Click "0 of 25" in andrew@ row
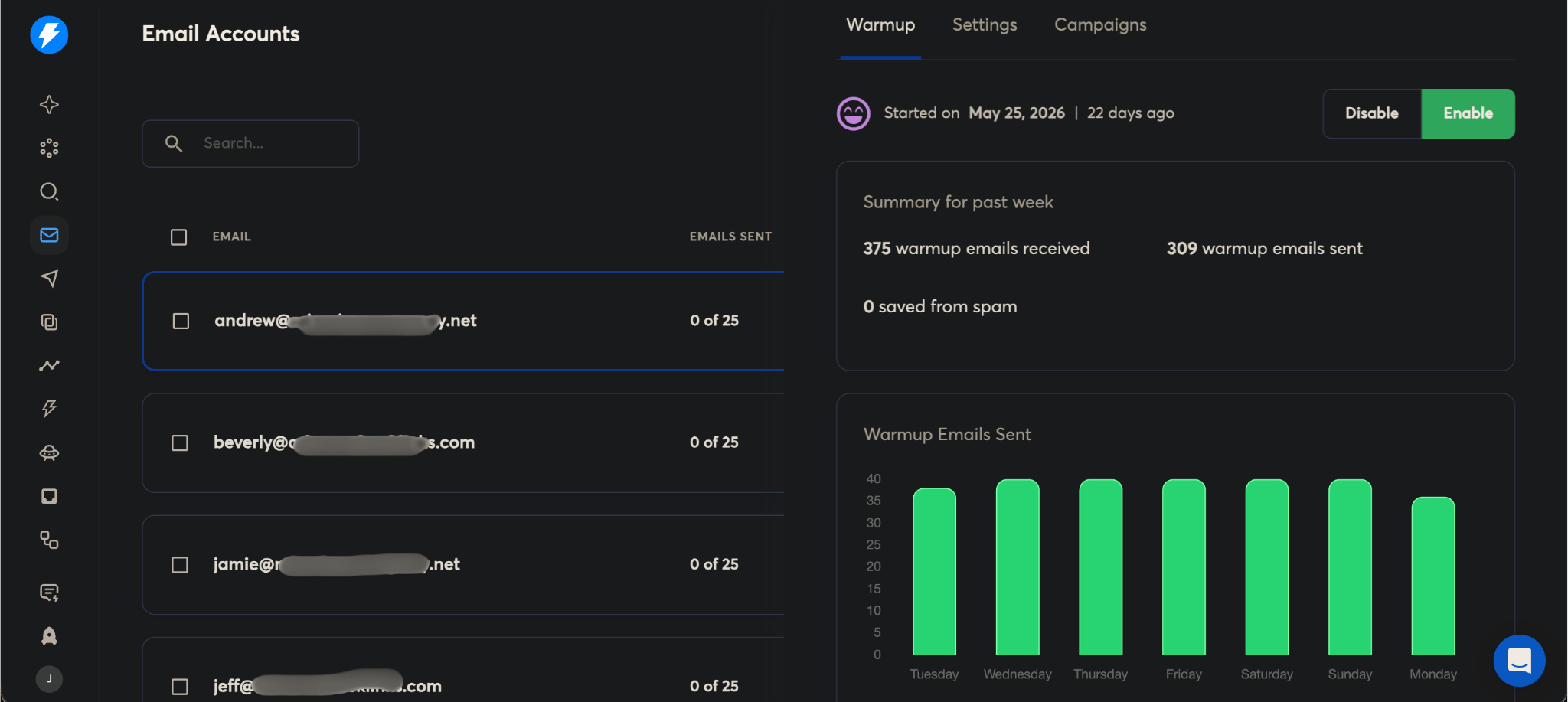Screen dimensions: 1568x702 pos(714,320)
